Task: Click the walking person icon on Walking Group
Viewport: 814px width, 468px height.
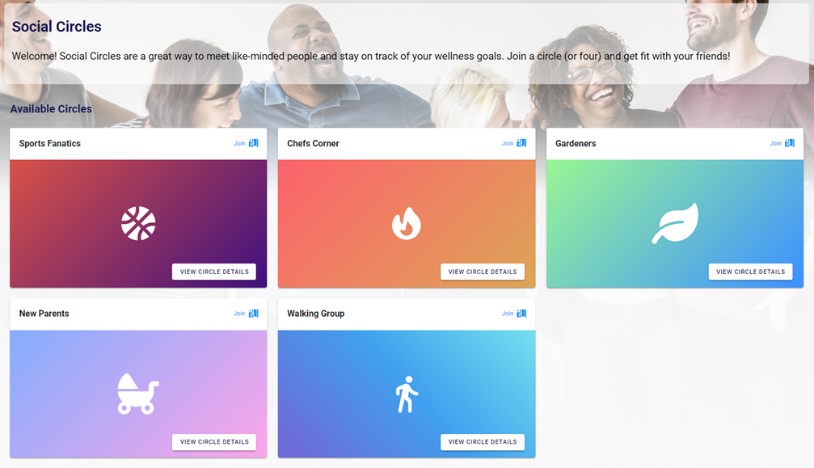Action: 406,394
